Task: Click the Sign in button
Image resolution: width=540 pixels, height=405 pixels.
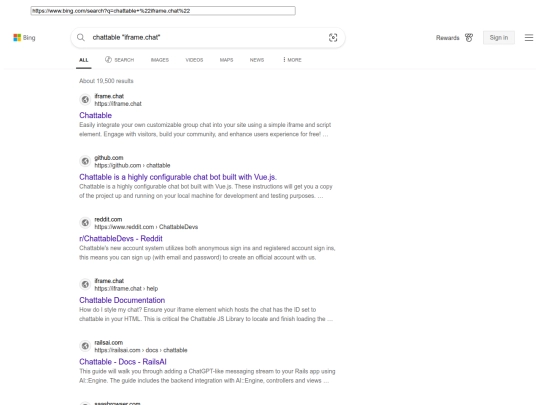Action: [499, 38]
